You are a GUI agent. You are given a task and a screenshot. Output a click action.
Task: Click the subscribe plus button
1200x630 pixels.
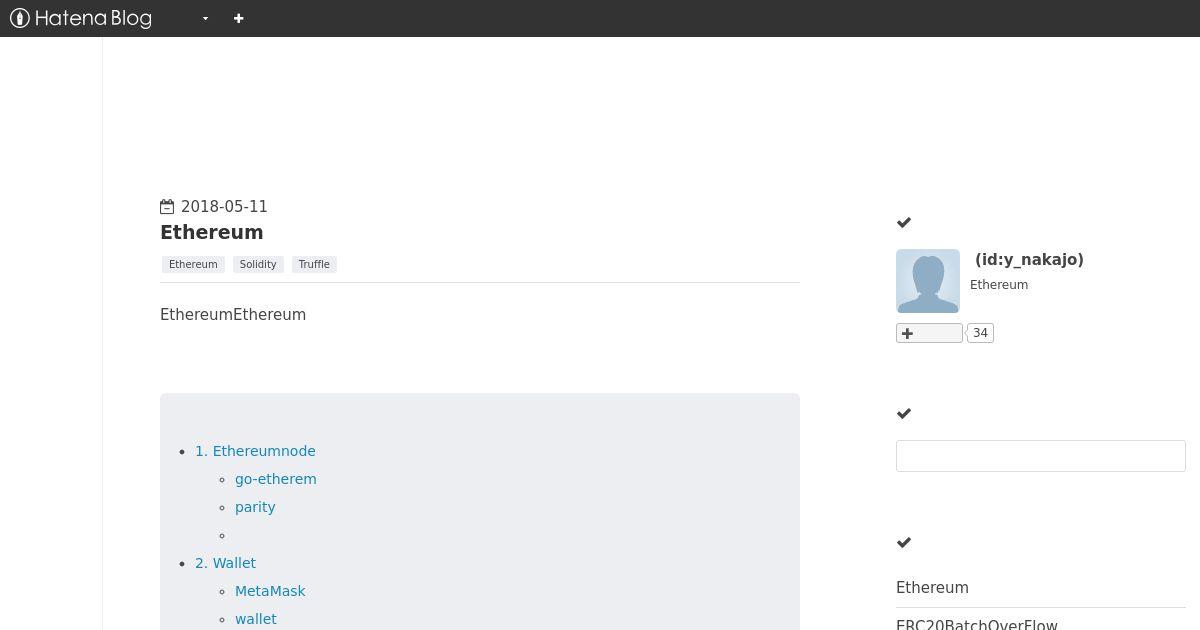click(929, 333)
